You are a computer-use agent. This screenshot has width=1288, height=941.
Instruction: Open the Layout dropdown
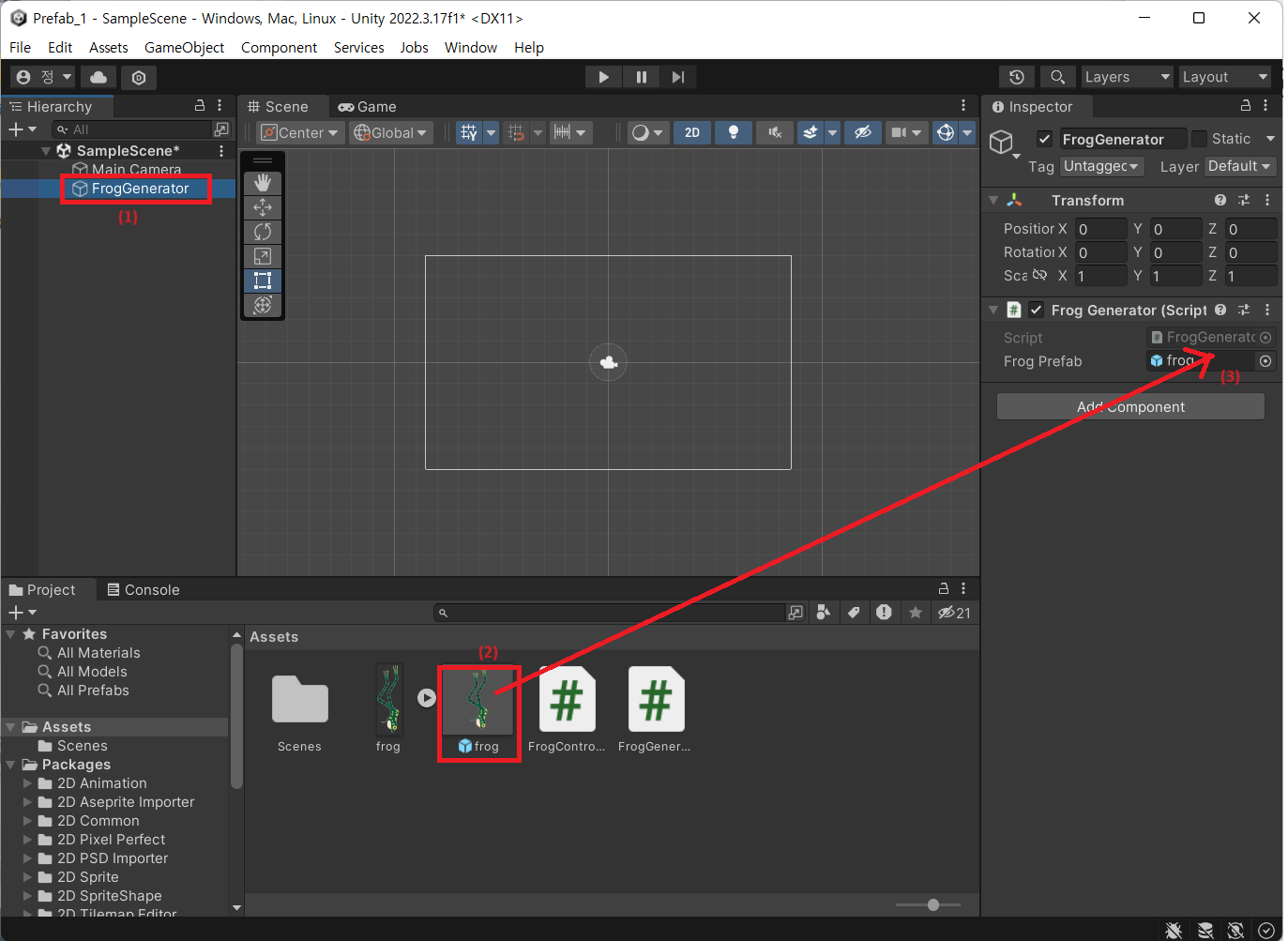tap(1225, 77)
